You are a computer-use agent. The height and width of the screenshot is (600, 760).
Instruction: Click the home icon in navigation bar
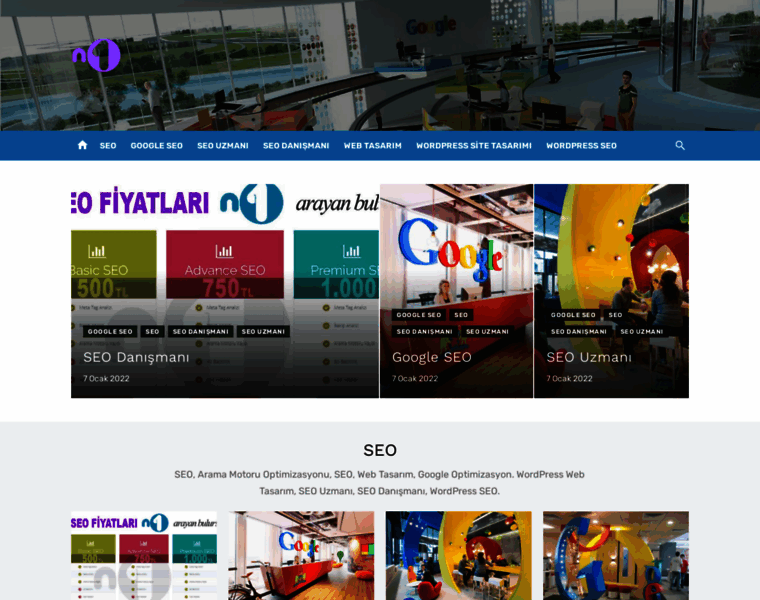[82, 145]
